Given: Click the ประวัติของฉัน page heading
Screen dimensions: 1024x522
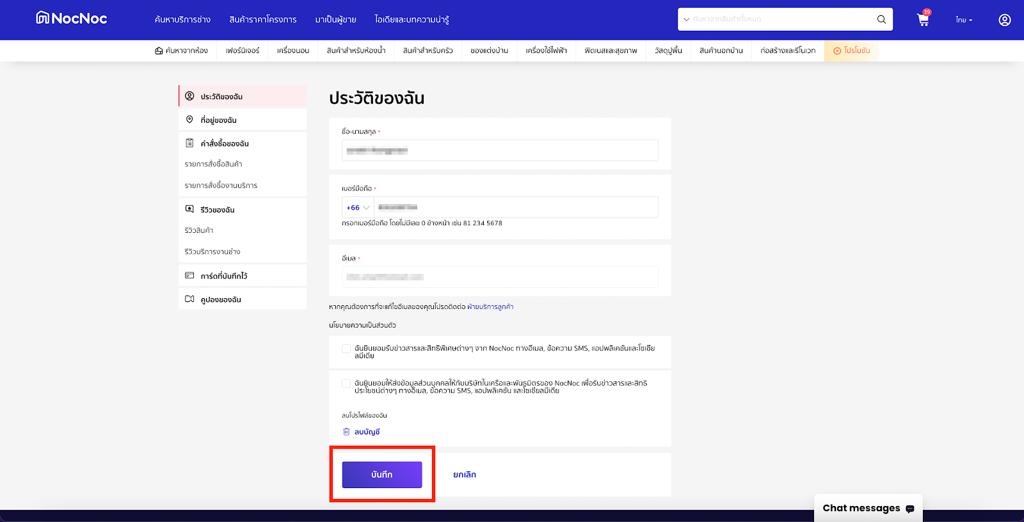Looking at the screenshot, I should coord(377,99).
